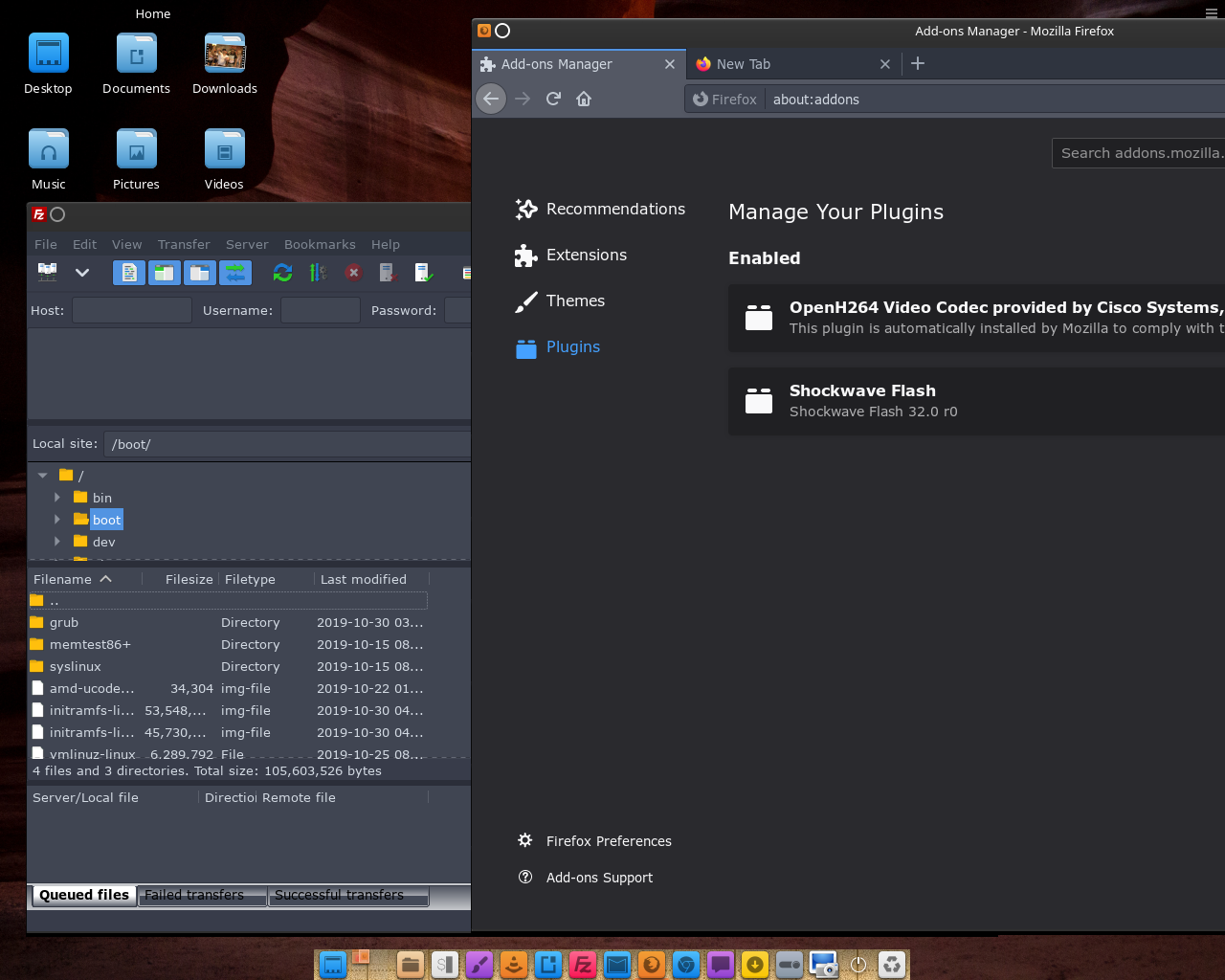Image resolution: width=1225 pixels, height=980 pixels.
Task: Open the Downloads folder on desktop
Action: click(225, 64)
